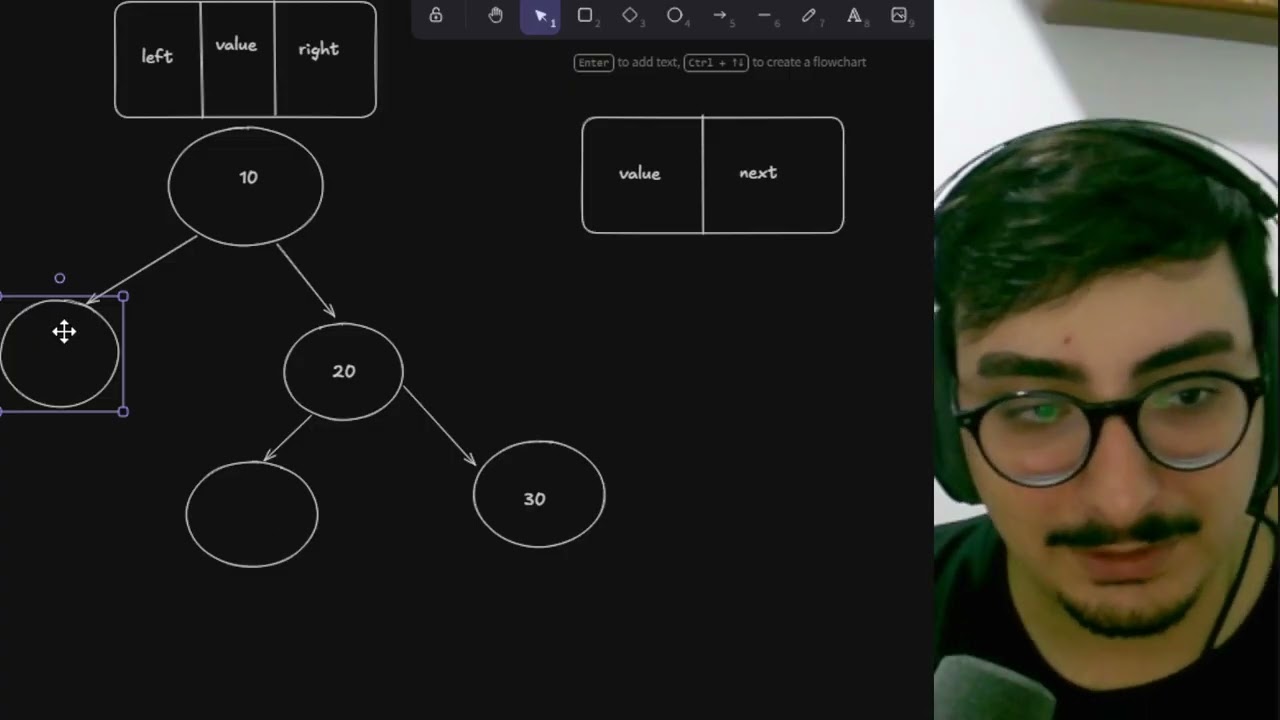Click the top-right resize handle of selected ellipse
This screenshot has height=720, width=1280.
tap(123, 297)
